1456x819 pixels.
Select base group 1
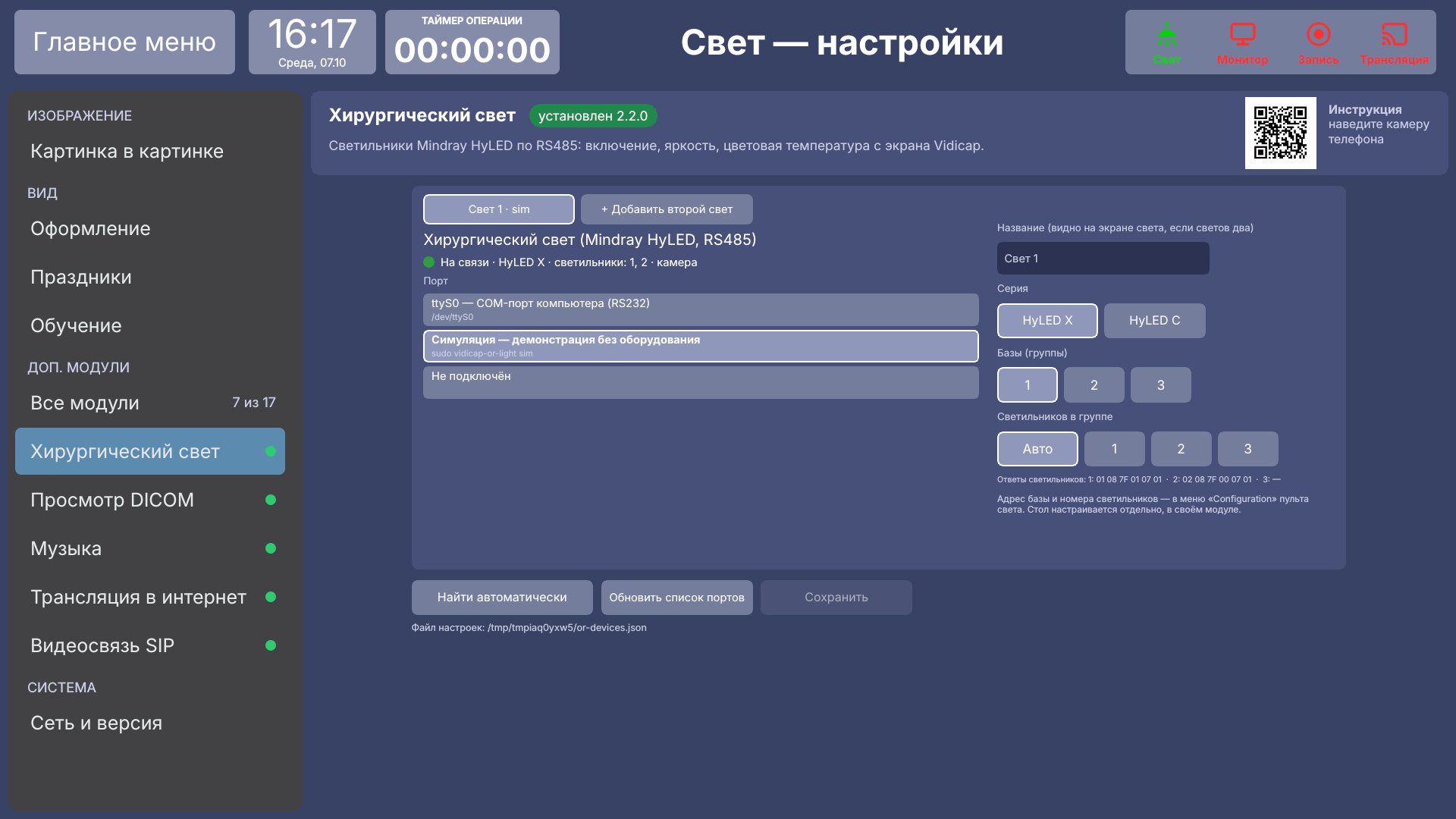[x=1028, y=385]
